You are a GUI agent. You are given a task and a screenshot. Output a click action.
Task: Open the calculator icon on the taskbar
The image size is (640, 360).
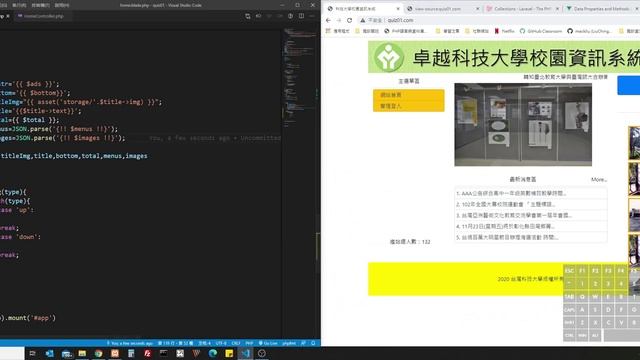coord(131,353)
